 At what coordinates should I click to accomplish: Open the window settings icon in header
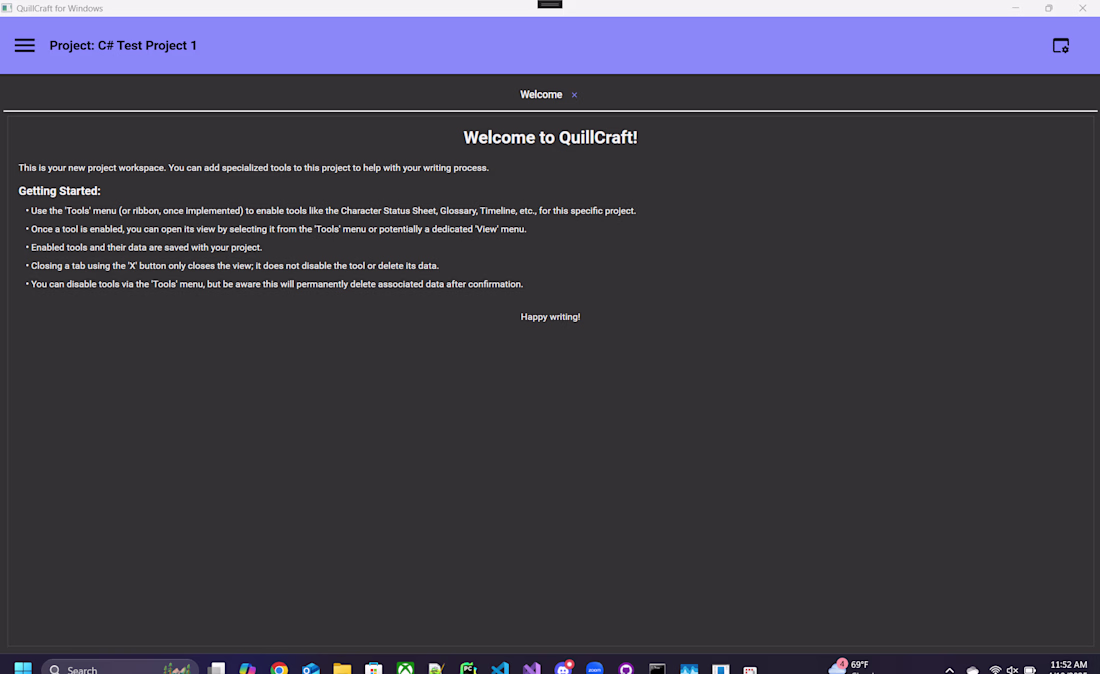(1061, 46)
